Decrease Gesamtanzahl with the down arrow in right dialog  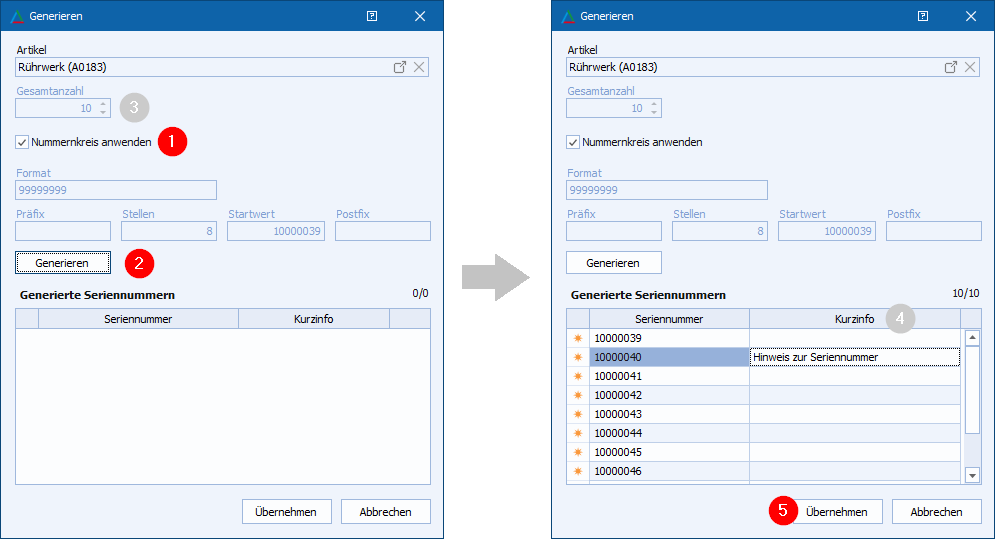(653, 112)
